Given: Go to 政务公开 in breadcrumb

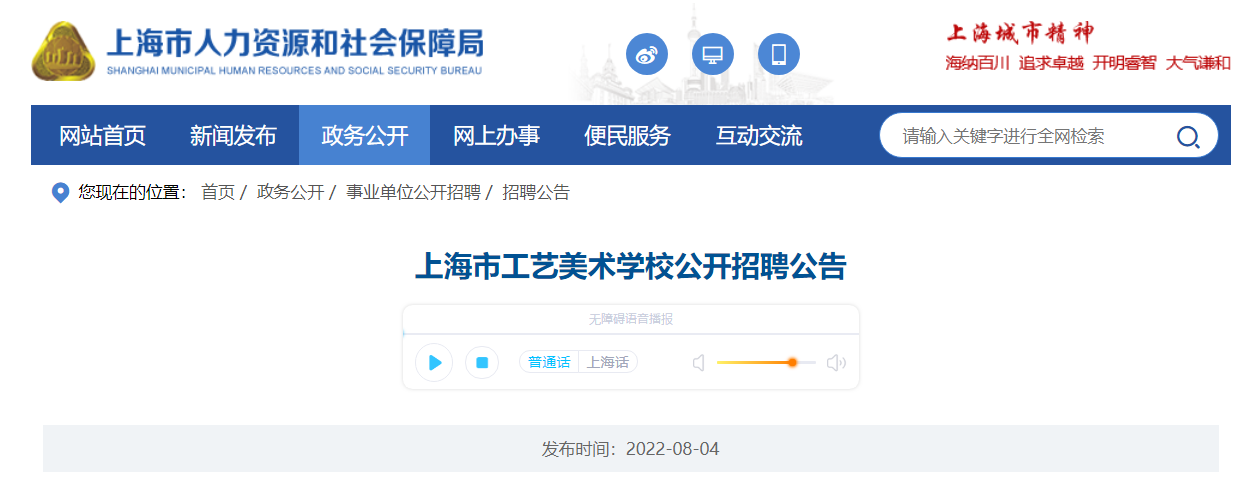Looking at the screenshot, I should click(290, 192).
